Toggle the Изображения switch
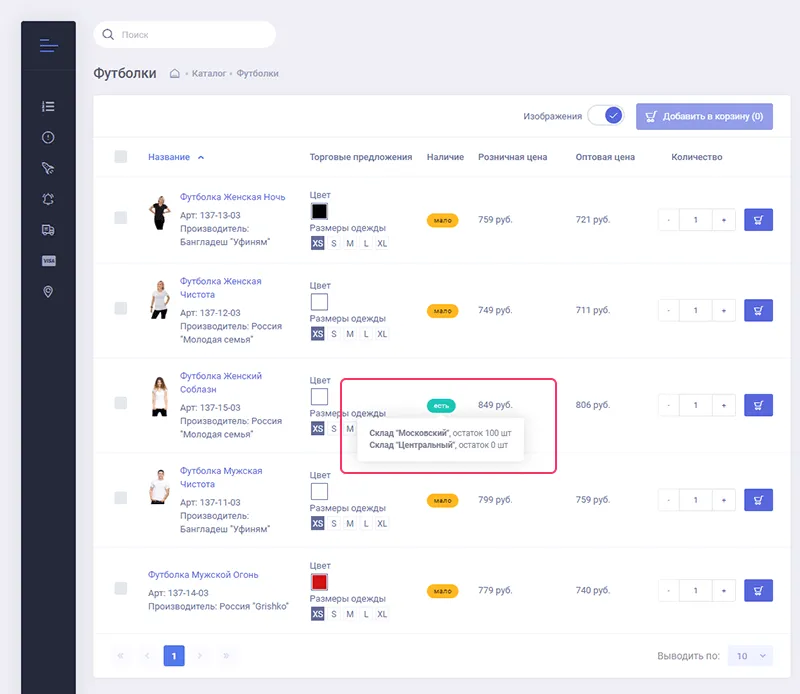This screenshot has height=694, width=800. tap(606, 116)
